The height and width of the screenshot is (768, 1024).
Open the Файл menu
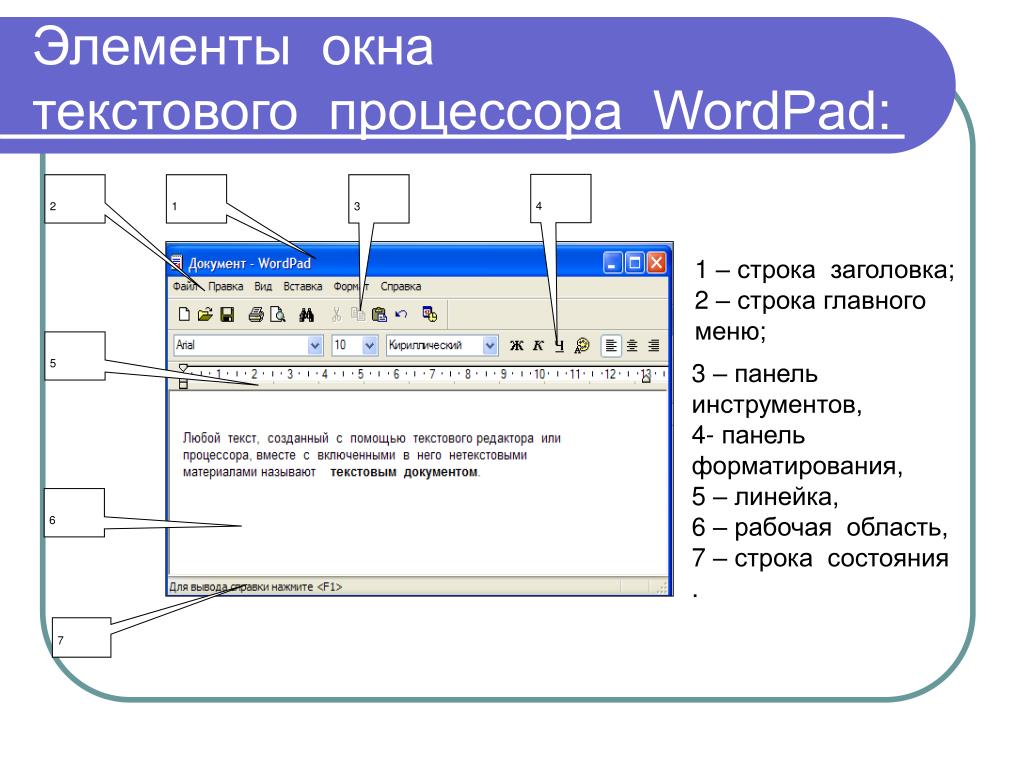(185, 287)
